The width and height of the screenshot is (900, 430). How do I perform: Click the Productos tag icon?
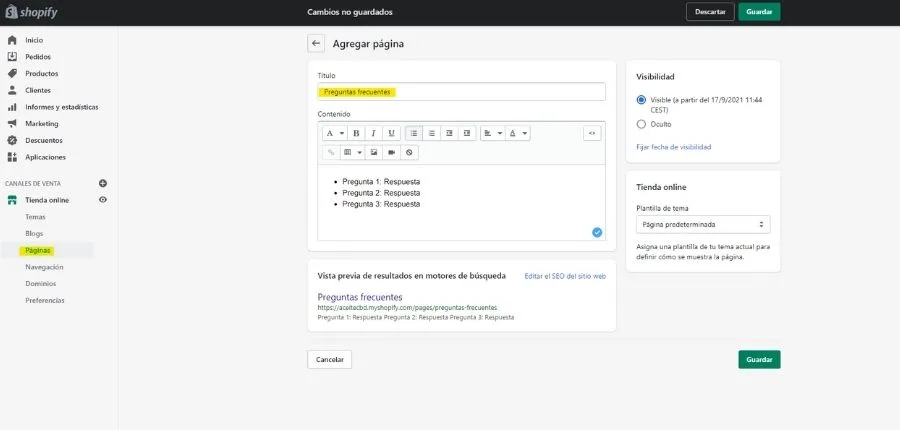click(x=12, y=73)
